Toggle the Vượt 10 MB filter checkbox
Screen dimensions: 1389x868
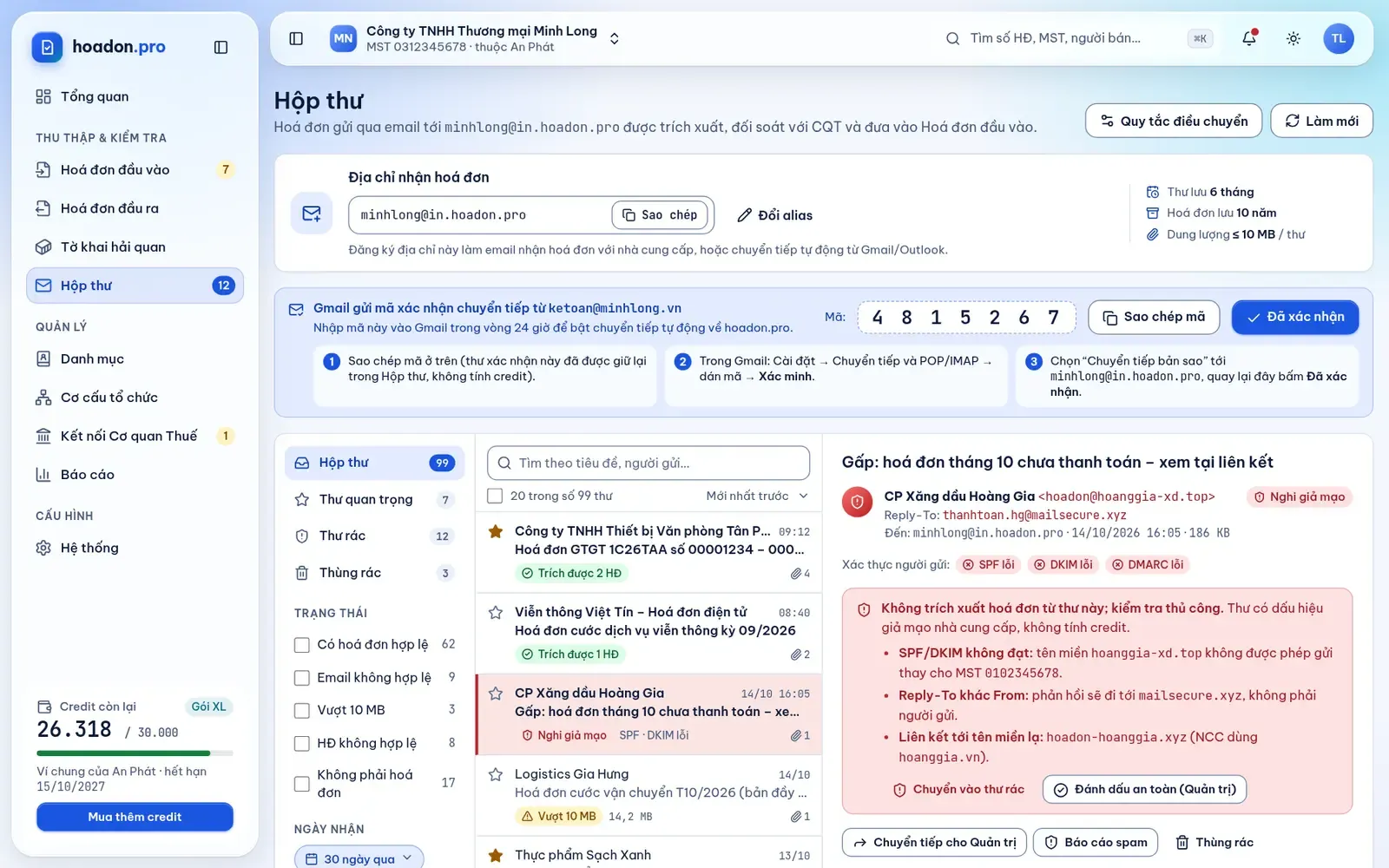tap(302, 710)
